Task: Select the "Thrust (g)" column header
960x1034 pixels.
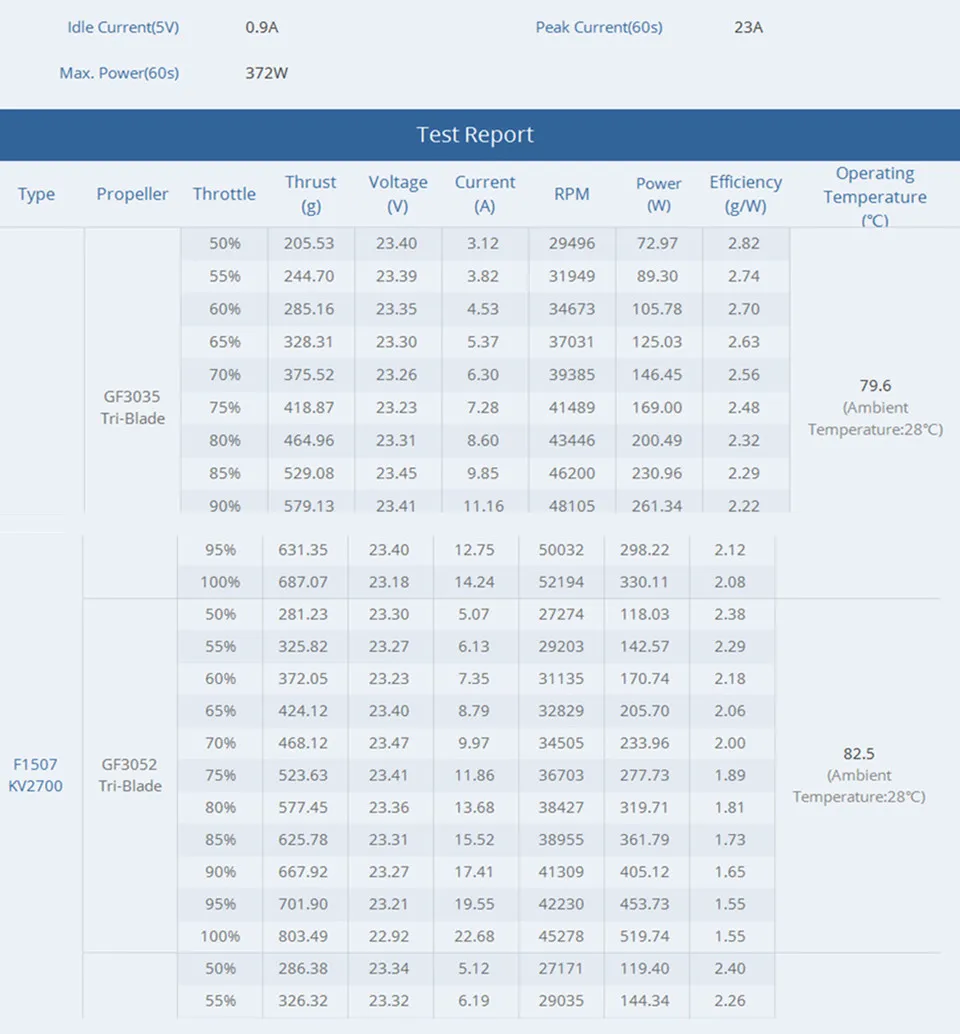Action: 311,194
